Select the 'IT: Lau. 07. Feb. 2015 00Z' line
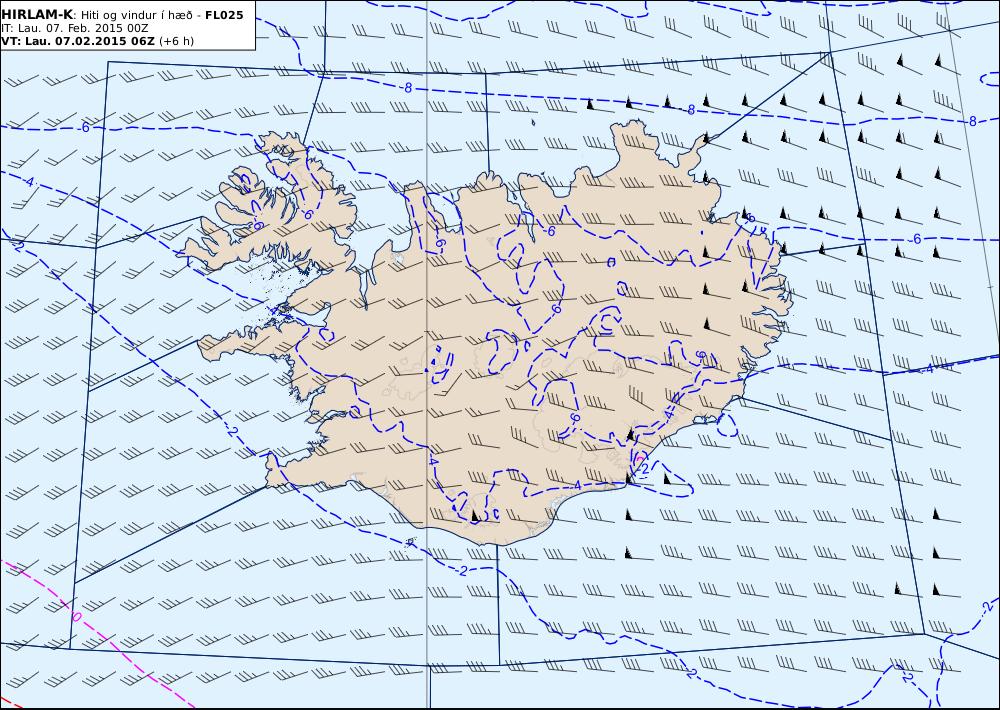 pos(75,28)
